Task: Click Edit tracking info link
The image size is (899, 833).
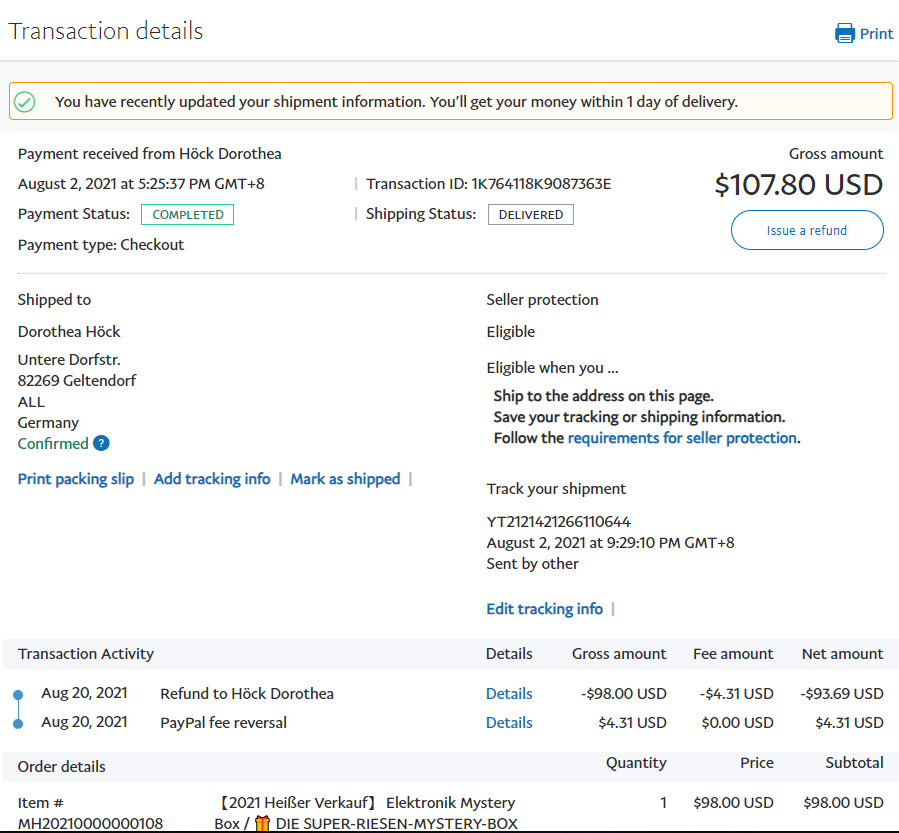Action: [544, 609]
